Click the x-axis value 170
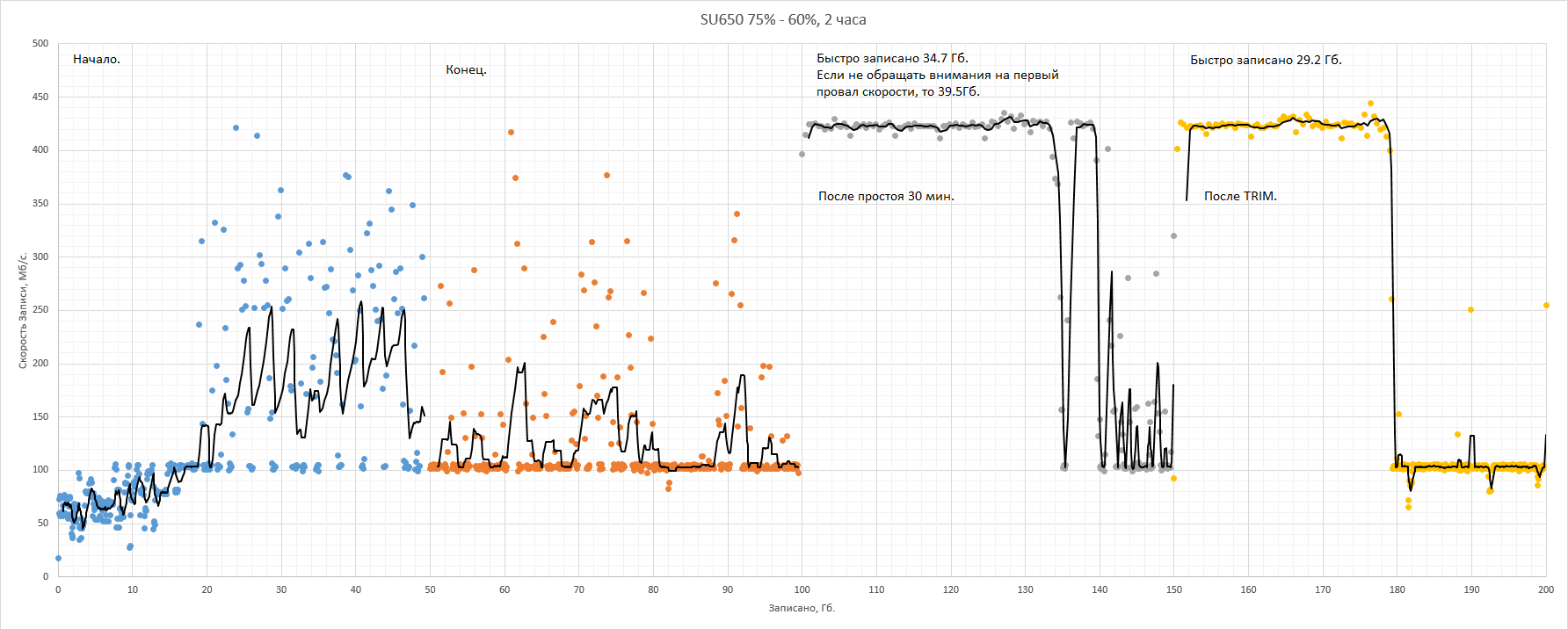Viewport: 1568px width, 629px height. click(1323, 589)
